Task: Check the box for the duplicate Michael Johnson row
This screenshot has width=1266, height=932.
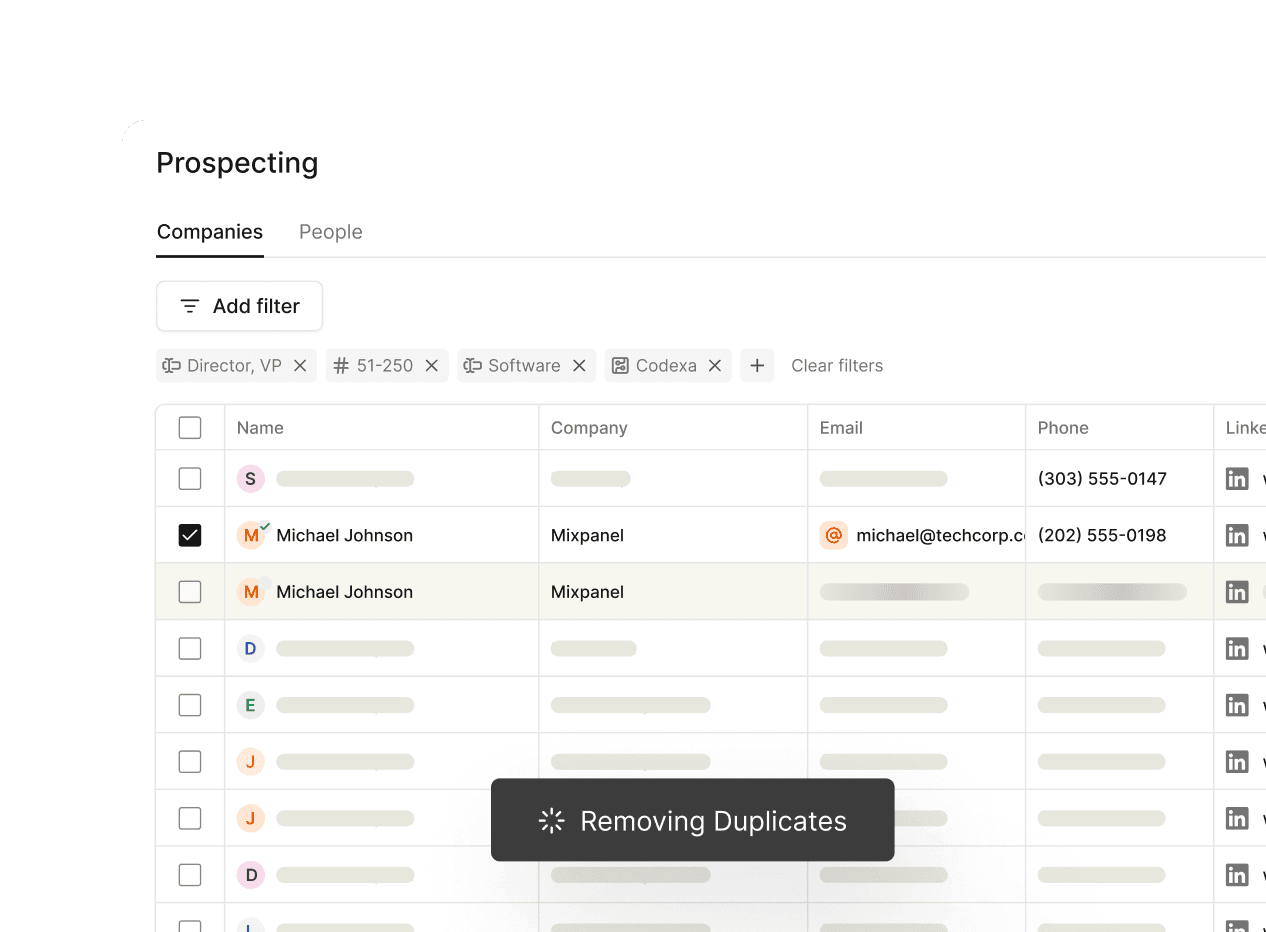Action: pos(190,592)
